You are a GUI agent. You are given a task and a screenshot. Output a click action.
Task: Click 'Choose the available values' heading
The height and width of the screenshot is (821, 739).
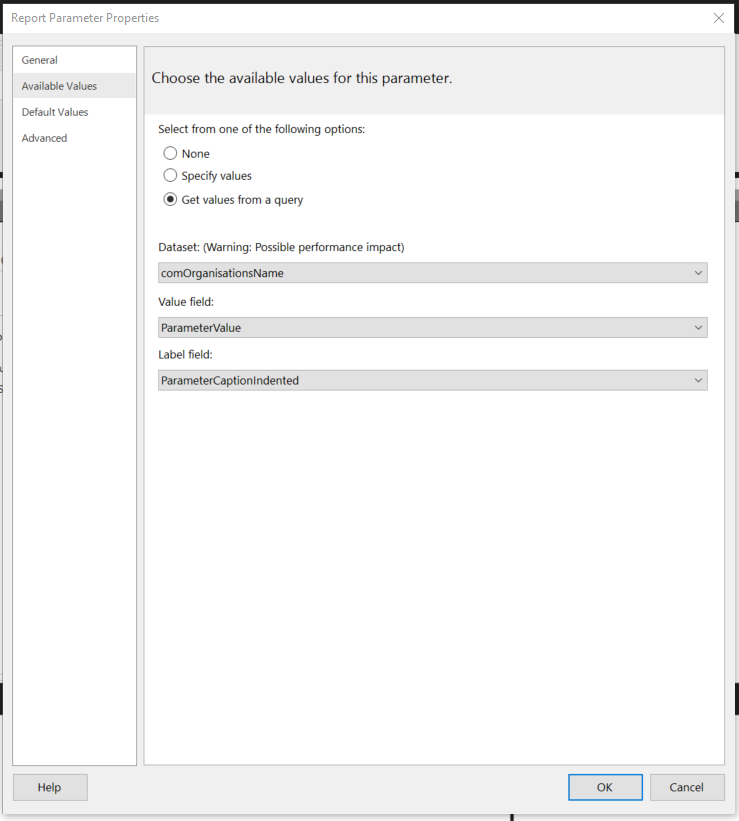[302, 78]
